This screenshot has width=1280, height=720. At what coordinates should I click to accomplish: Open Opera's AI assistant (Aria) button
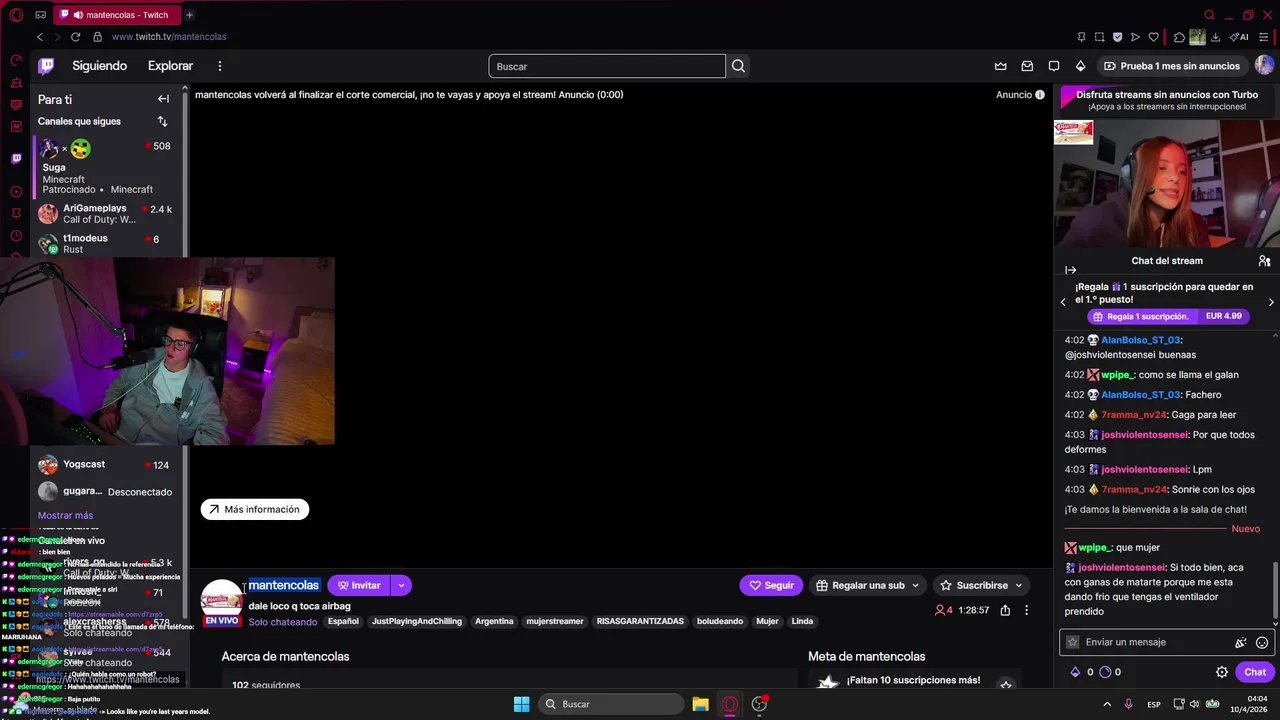pyautogui.click(x=1240, y=37)
